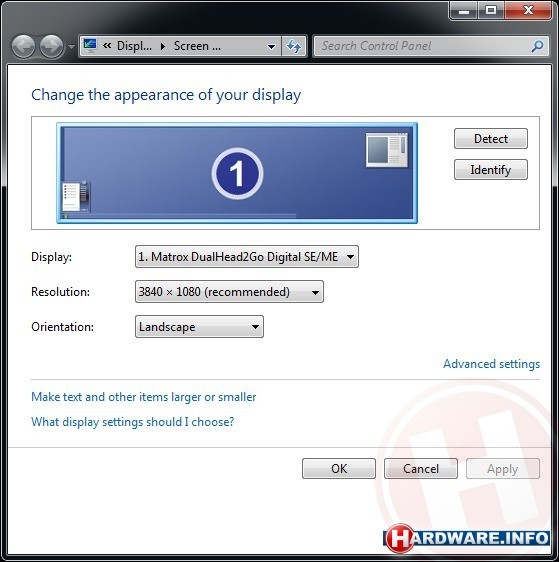Click the refresh icon beside address bar

[x=294, y=46]
